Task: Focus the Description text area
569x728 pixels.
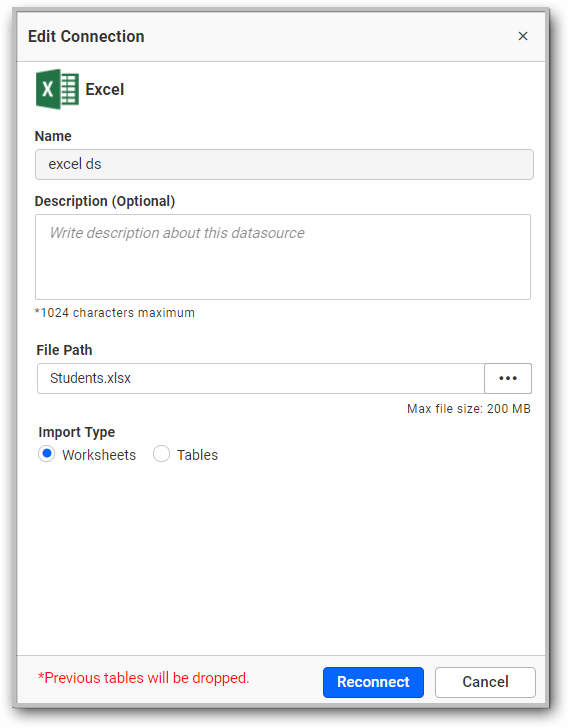Action: 283,257
